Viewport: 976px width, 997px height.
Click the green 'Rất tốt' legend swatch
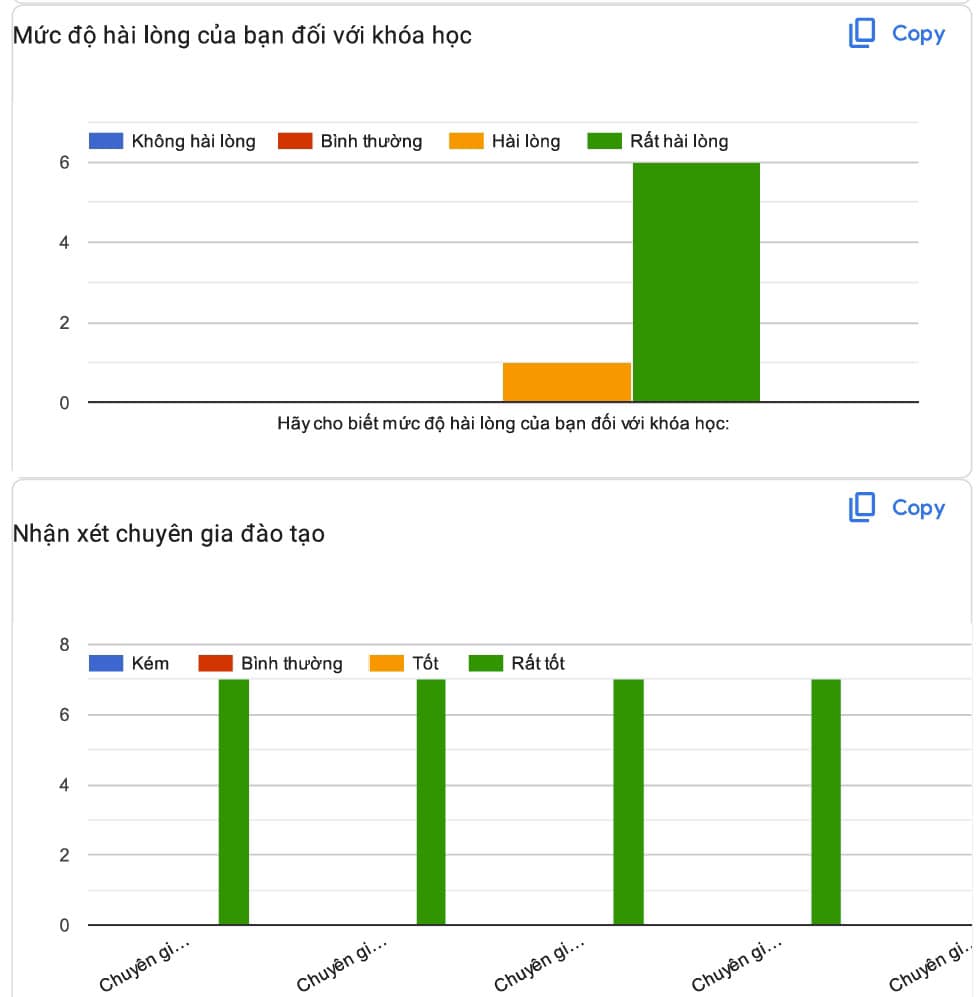tap(486, 663)
